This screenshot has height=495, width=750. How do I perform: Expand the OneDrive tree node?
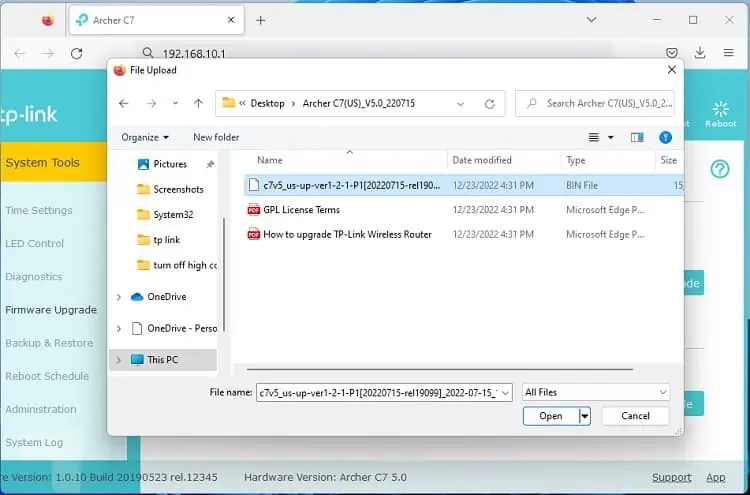click(x=119, y=297)
